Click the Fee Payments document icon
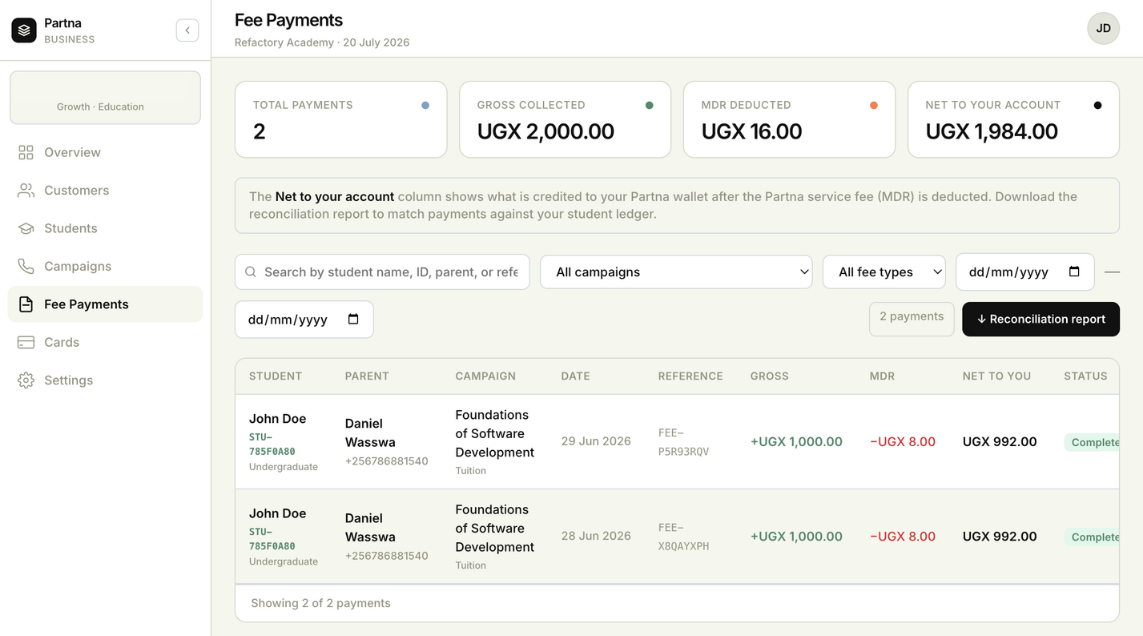1143x636 pixels. [26, 304]
